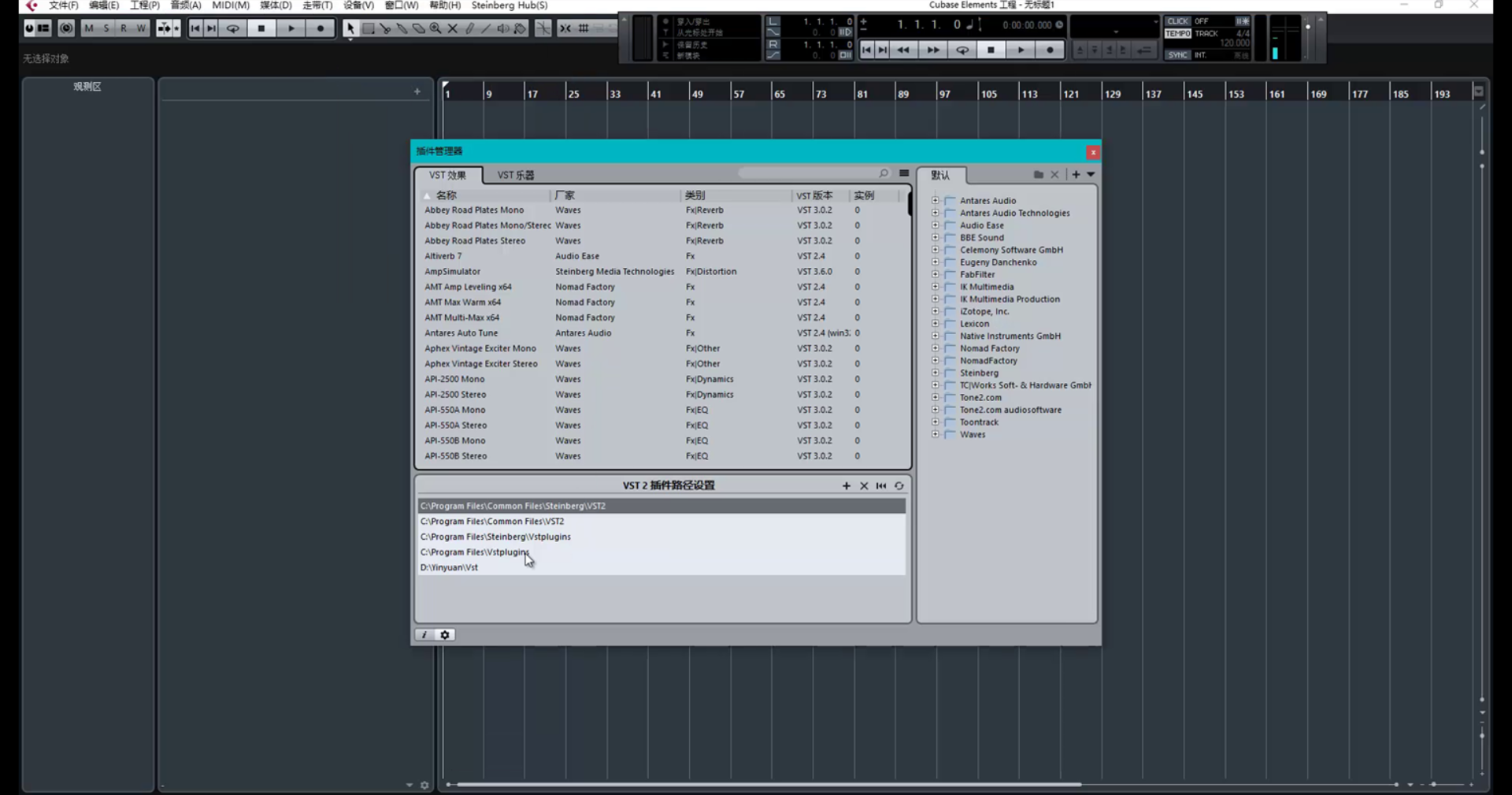Select the Mute X tool
This screenshot has width=1512, height=795.
pyautogui.click(x=452, y=28)
